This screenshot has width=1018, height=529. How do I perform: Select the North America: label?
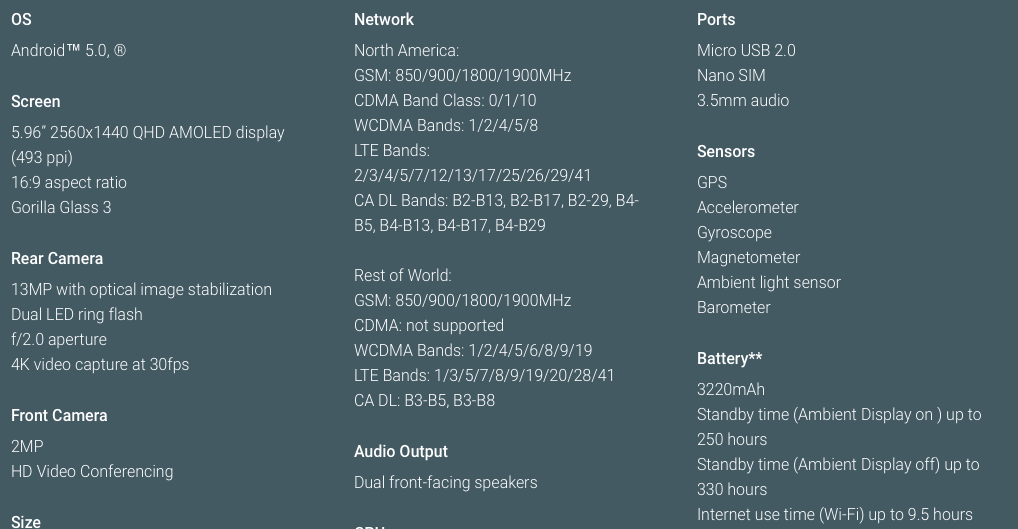tap(406, 51)
